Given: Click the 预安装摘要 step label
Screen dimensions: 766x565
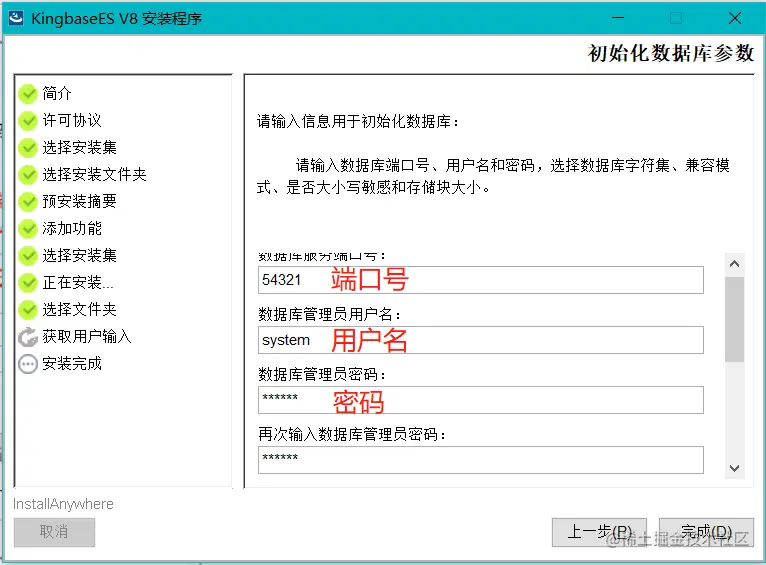Looking at the screenshot, I should (x=79, y=201).
